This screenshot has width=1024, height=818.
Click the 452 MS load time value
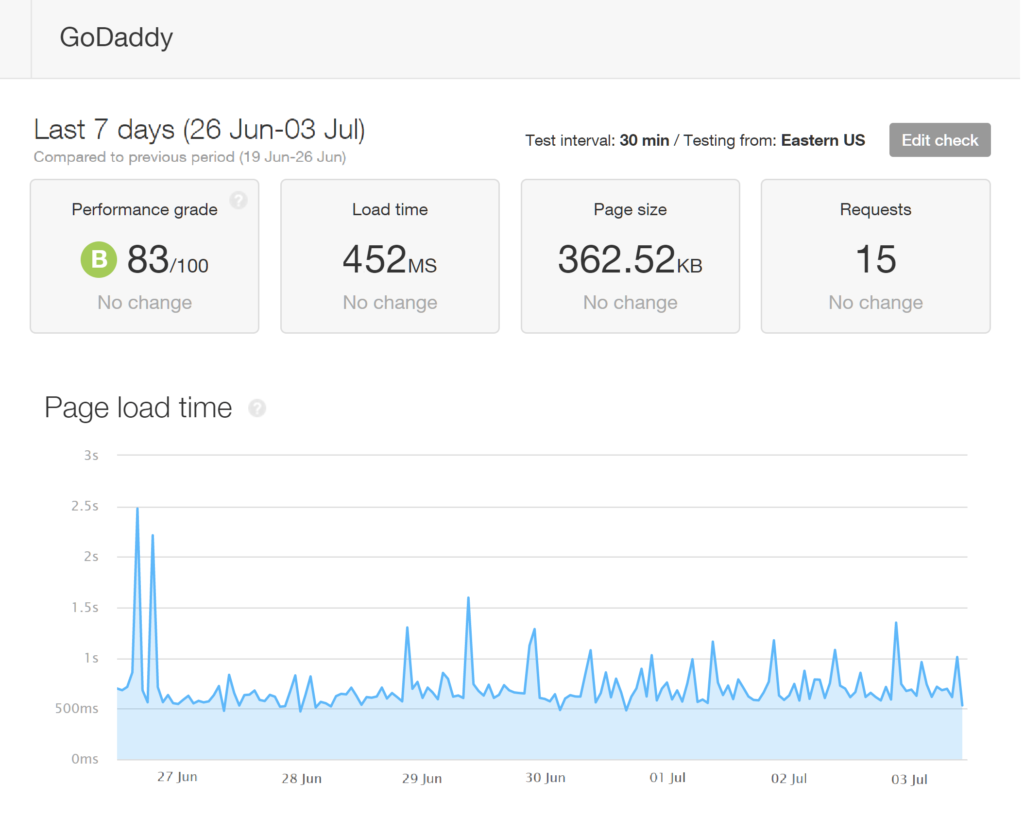[x=390, y=260]
